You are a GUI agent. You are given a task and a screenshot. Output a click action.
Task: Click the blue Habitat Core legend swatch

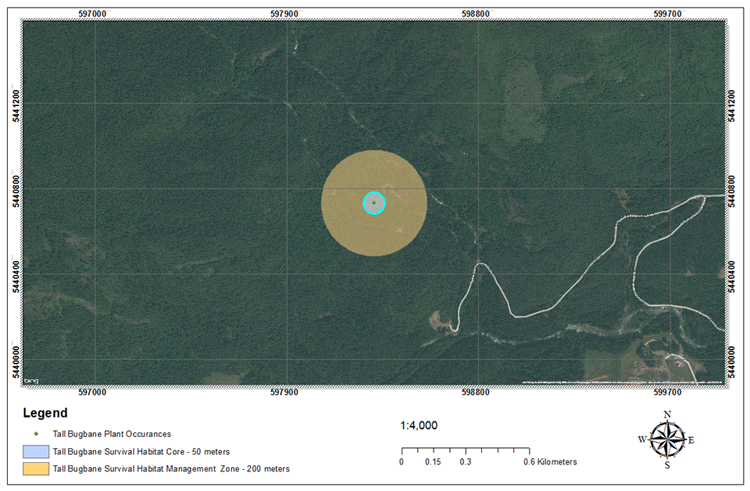pos(36,451)
